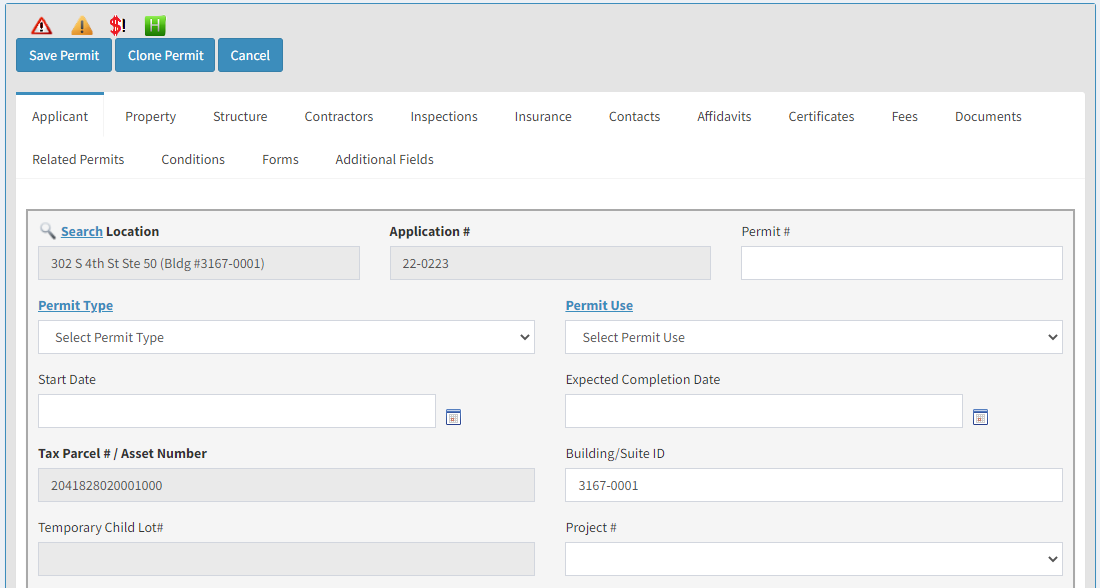Screen dimensions: 1100x588
Task: Open the Related Permits tab
Action: pos(78,159)
